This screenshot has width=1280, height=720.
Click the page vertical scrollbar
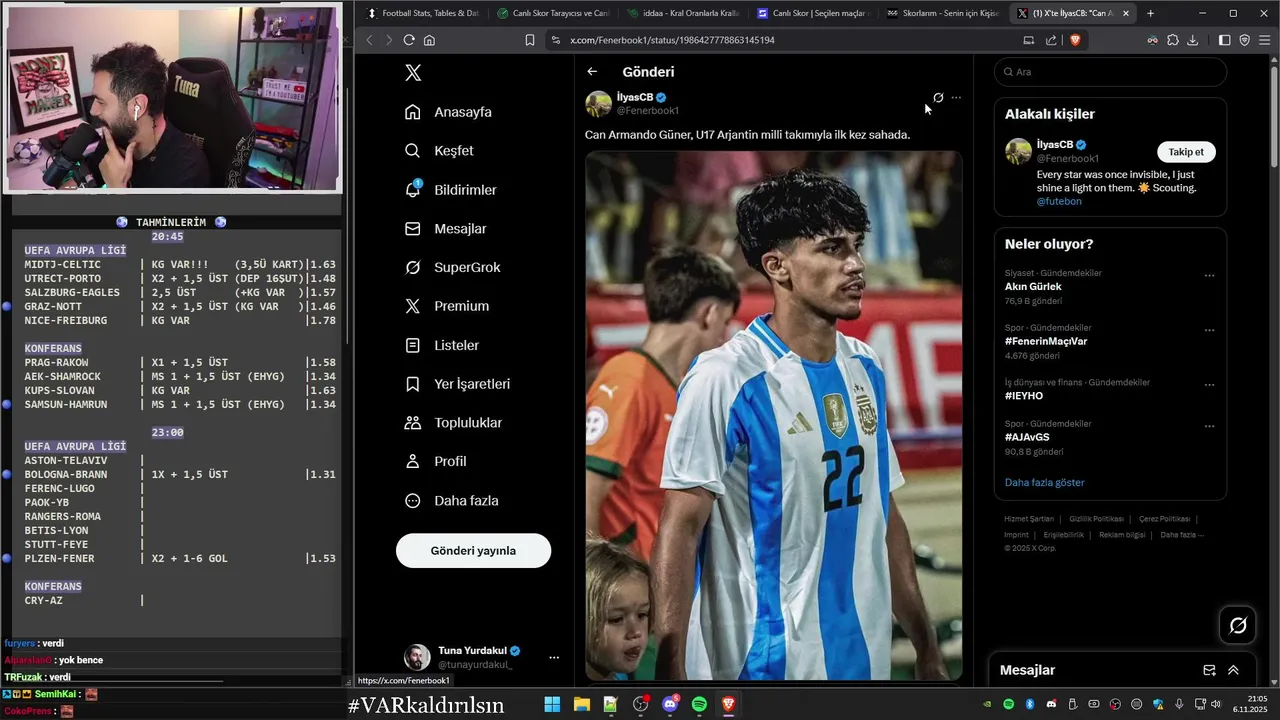(1274, 115)
